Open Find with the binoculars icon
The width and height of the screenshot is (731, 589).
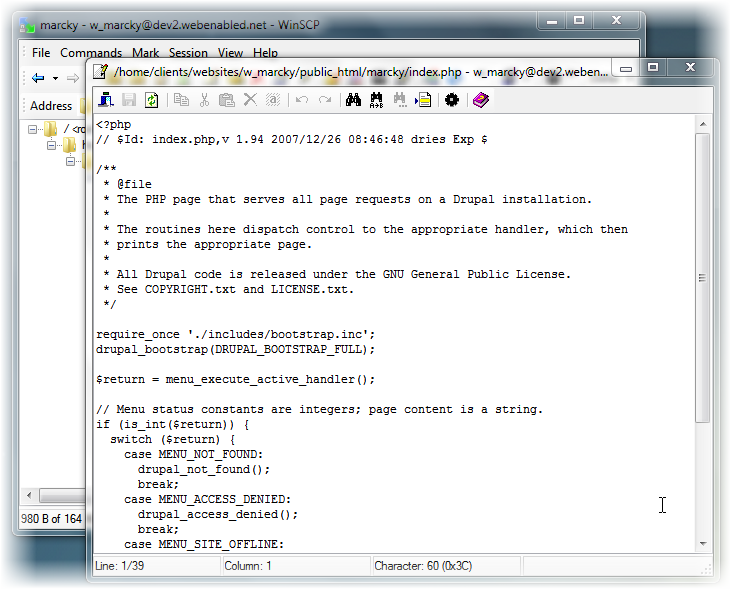point(353,100)
